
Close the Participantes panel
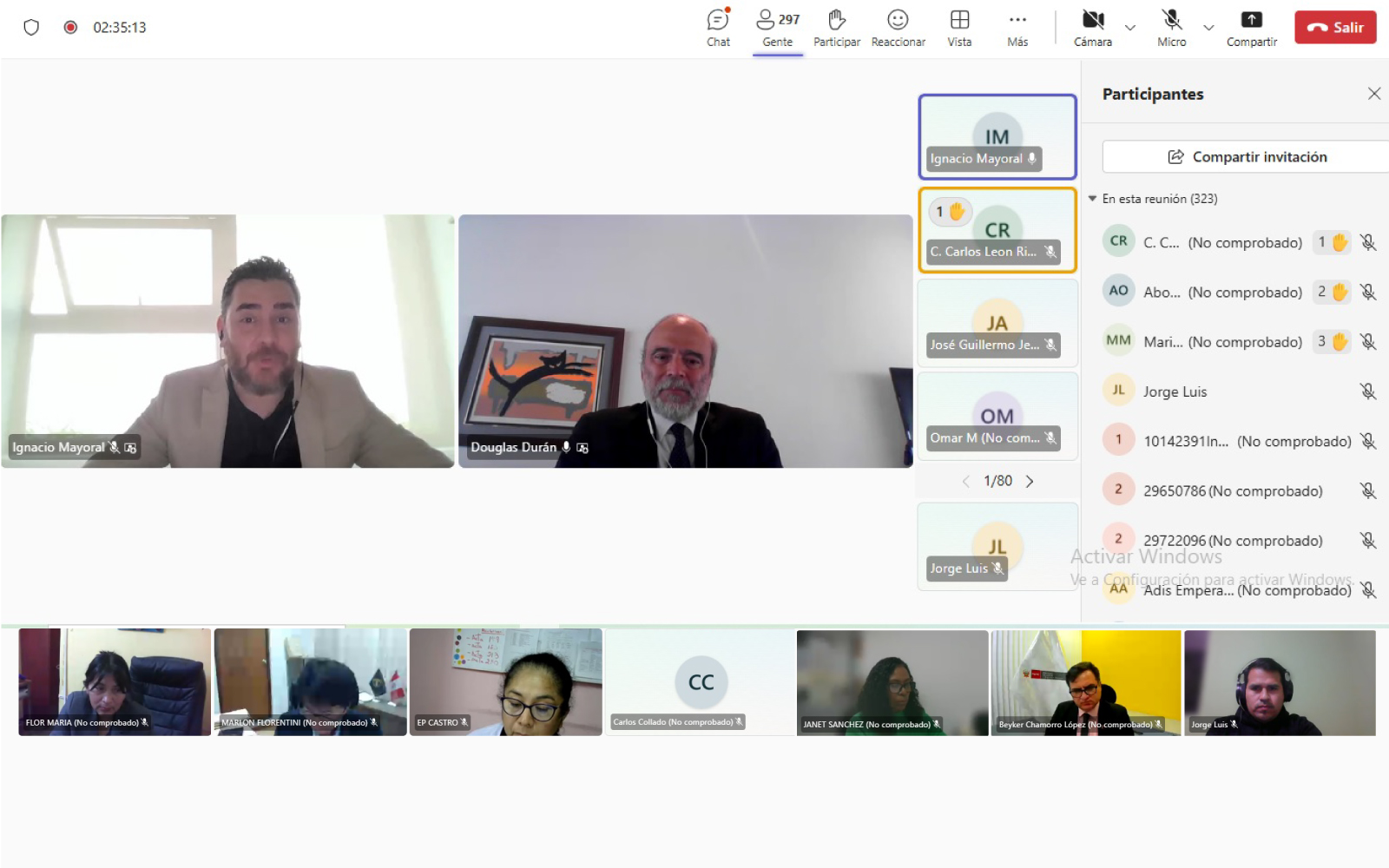pos(1373,94)
